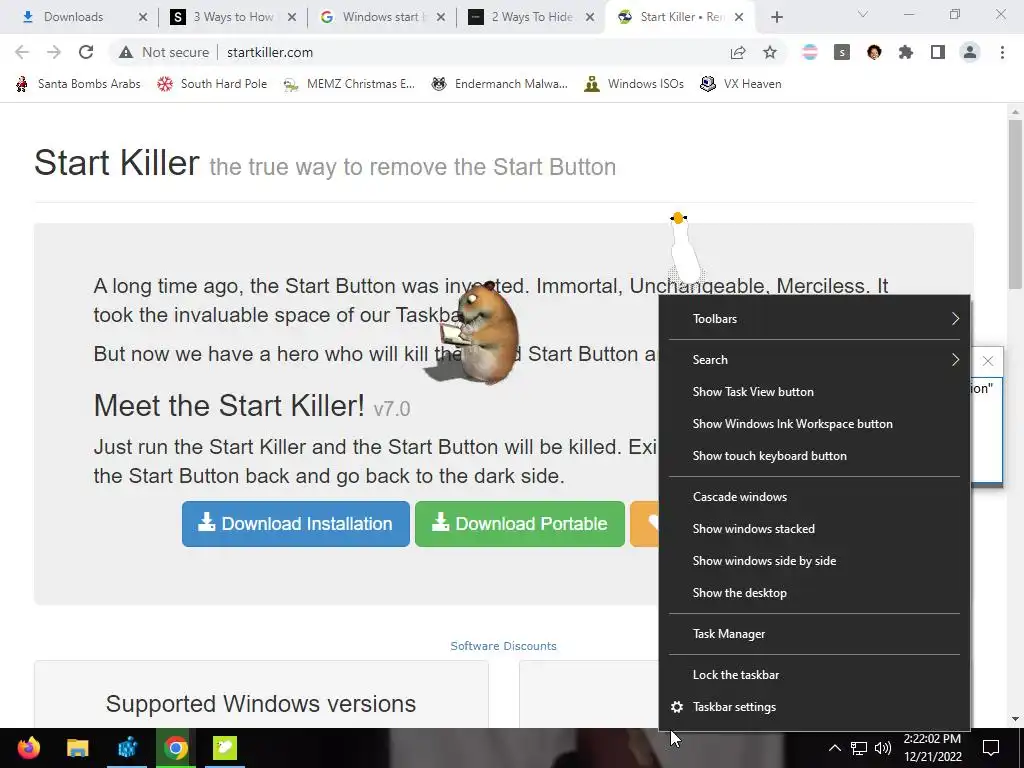1024x768 pixels.
Task: Open Taskbar settings
Action: coord(814,707)
